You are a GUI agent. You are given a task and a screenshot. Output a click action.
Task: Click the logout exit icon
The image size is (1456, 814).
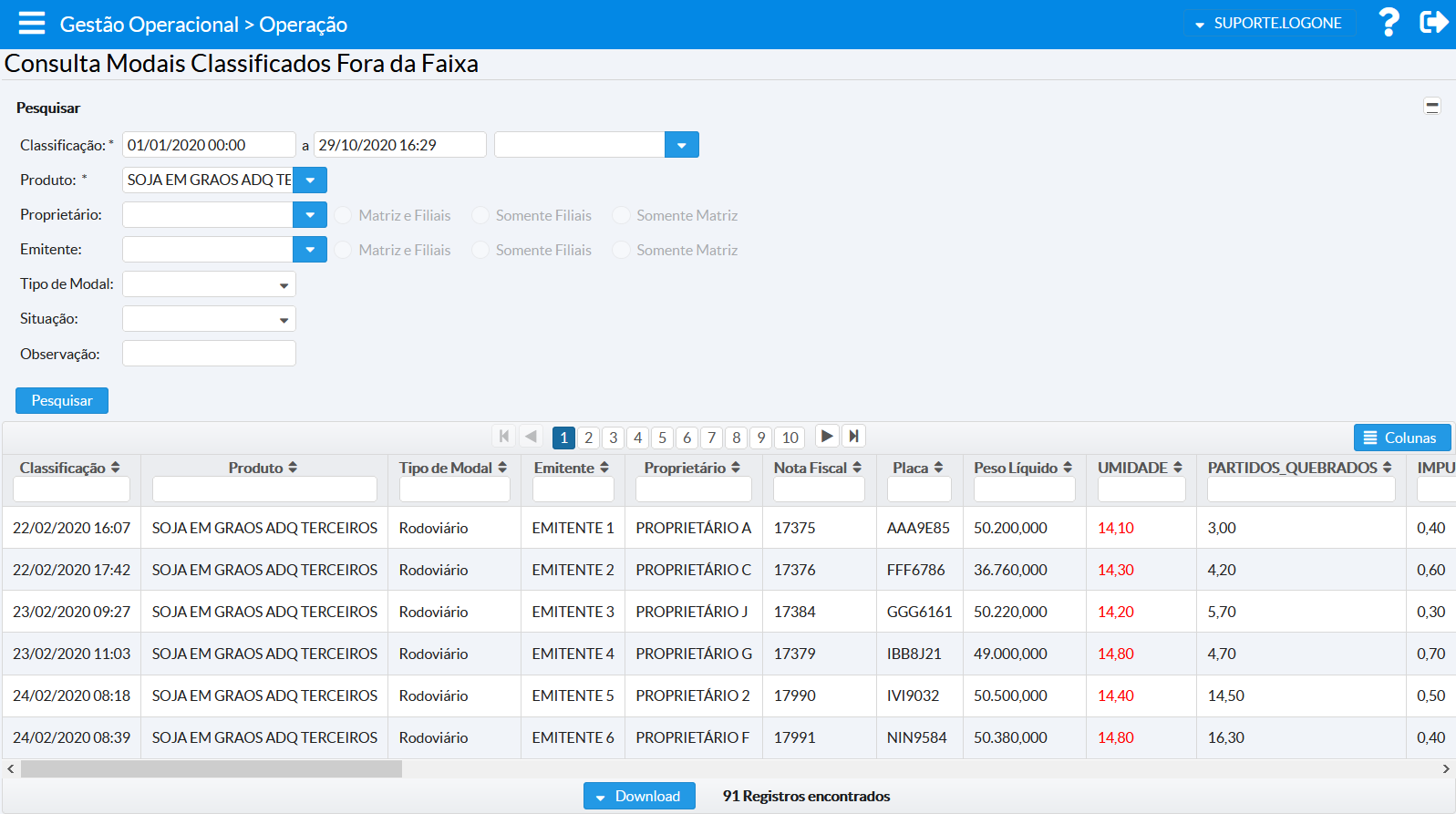[x=1433, y=23]
